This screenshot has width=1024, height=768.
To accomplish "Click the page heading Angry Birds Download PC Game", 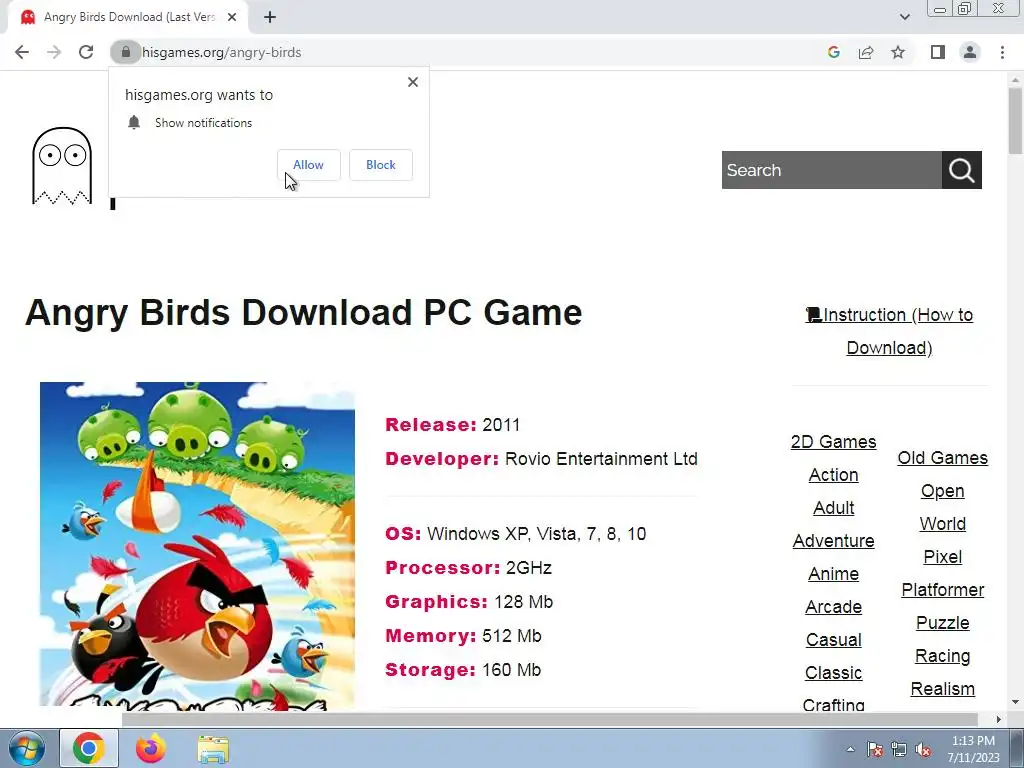I will 304,312.
